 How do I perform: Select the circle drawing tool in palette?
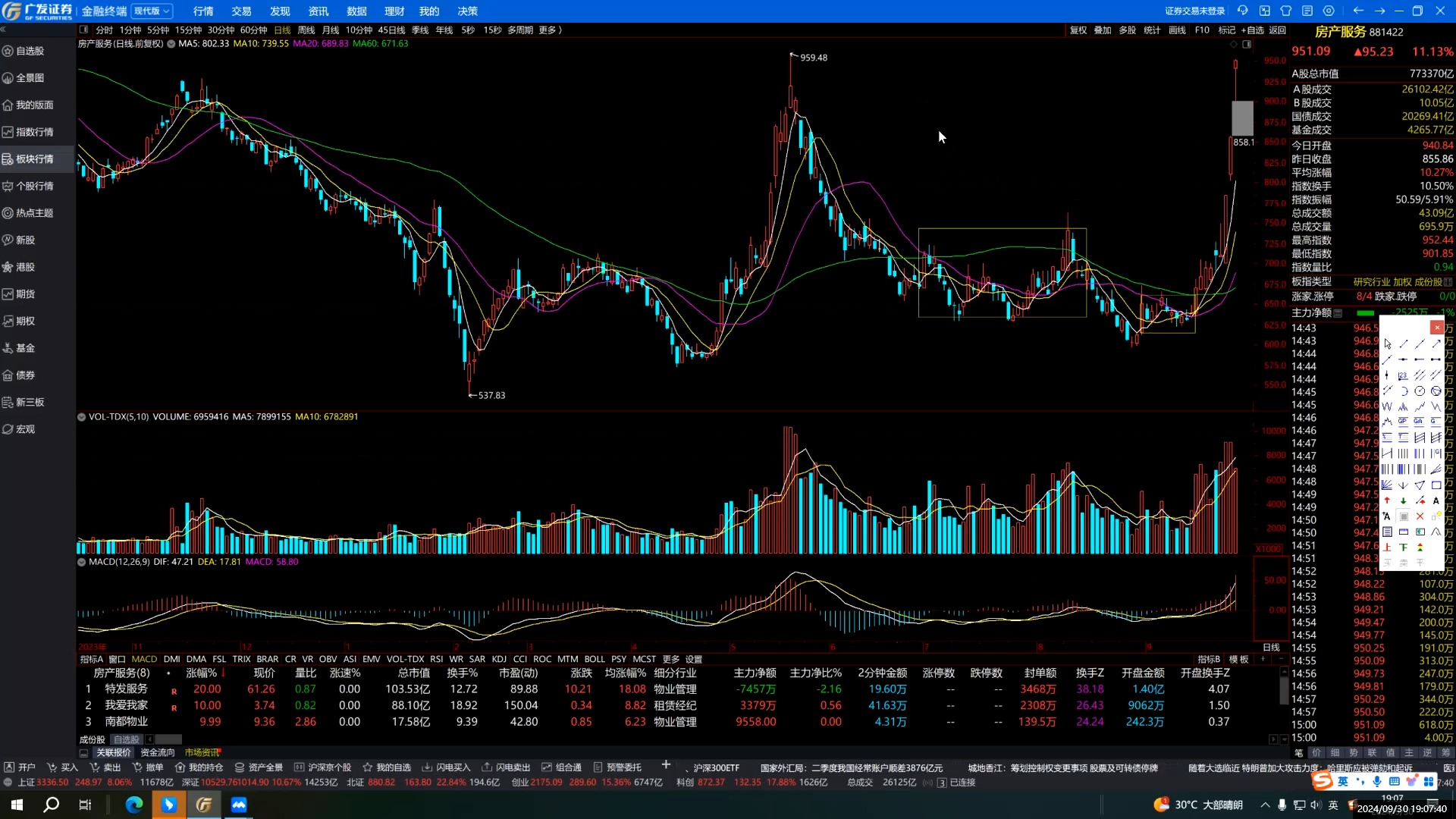[x=1420, y=391]
